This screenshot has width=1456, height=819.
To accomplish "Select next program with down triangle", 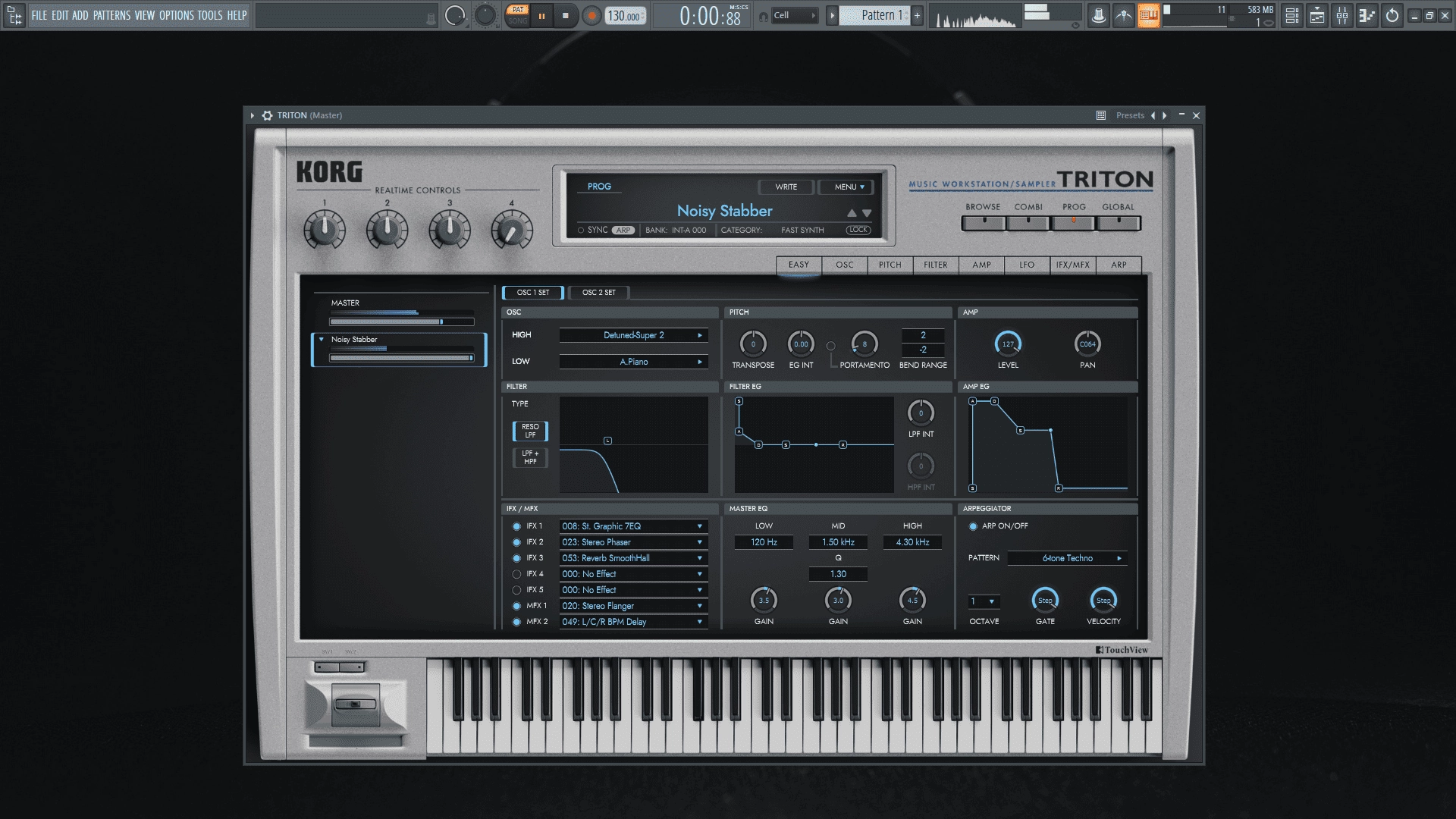I will point(867,213).
